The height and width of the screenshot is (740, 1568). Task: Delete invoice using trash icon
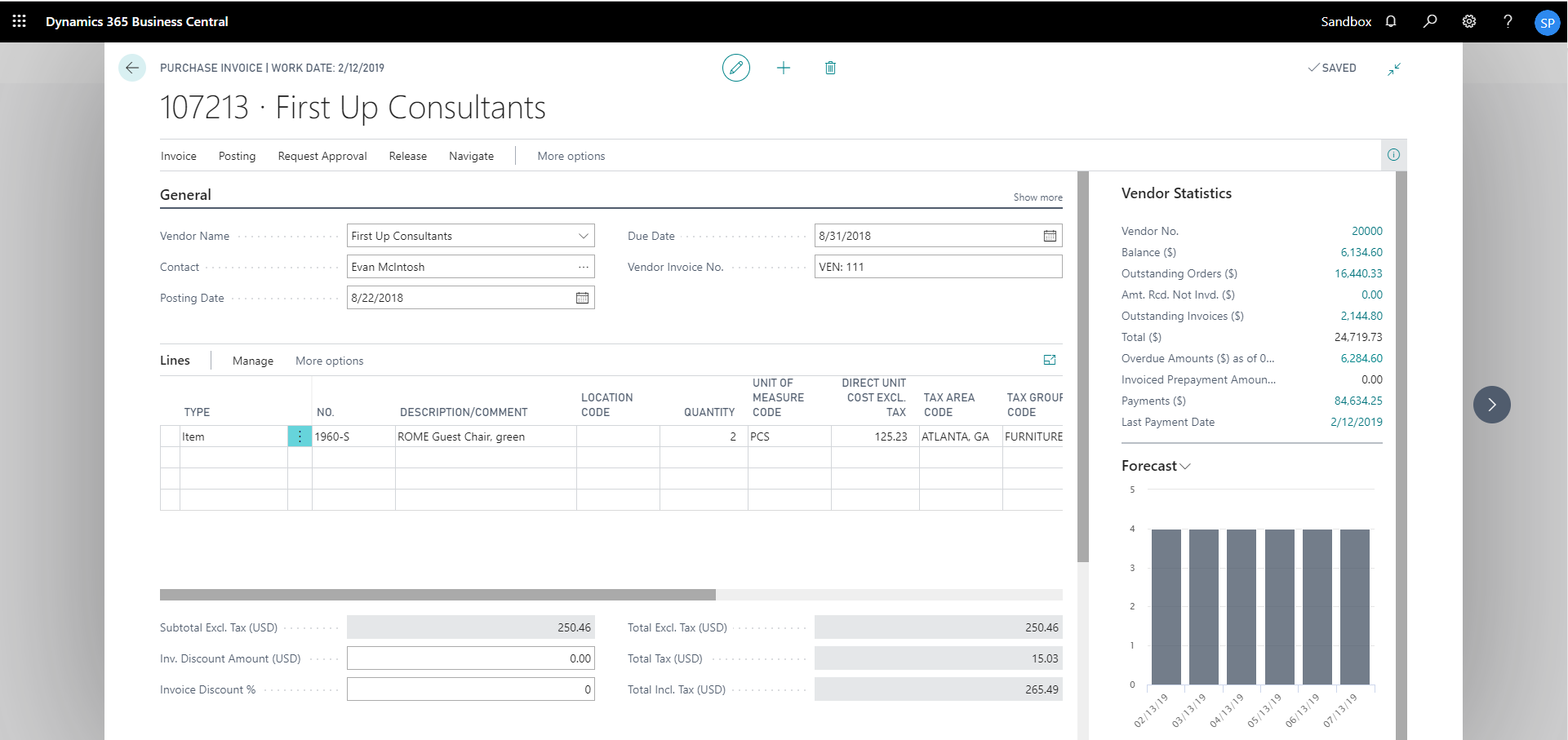pos(830,68)
